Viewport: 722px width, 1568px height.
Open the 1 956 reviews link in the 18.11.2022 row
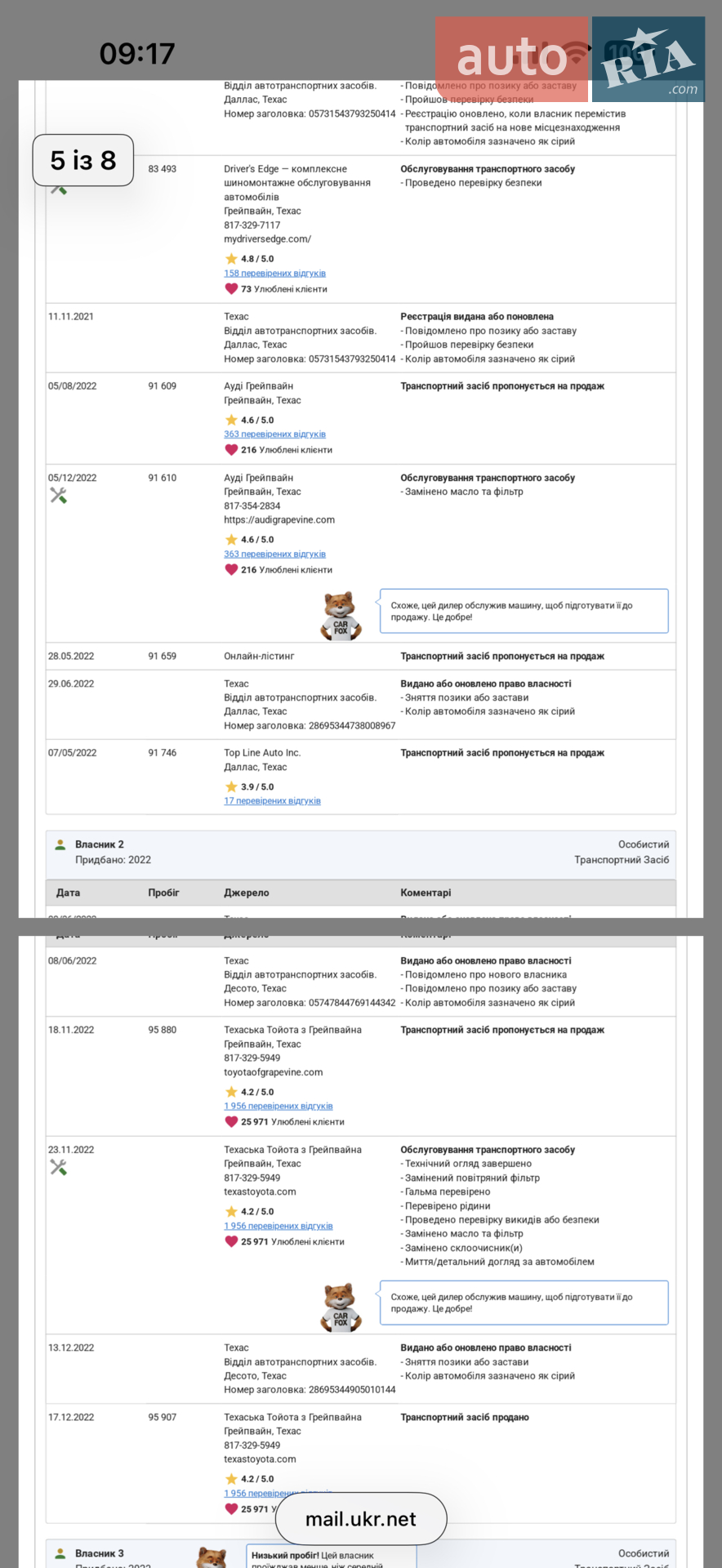pyautogui.click(x=279, y=1107)
